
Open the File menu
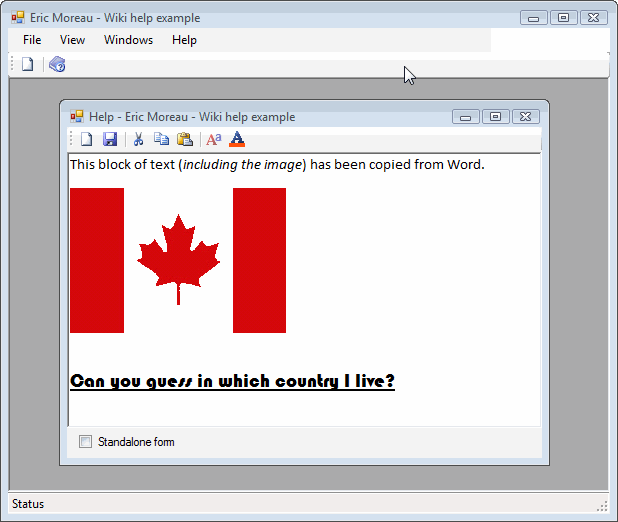[x=32, y=40]
